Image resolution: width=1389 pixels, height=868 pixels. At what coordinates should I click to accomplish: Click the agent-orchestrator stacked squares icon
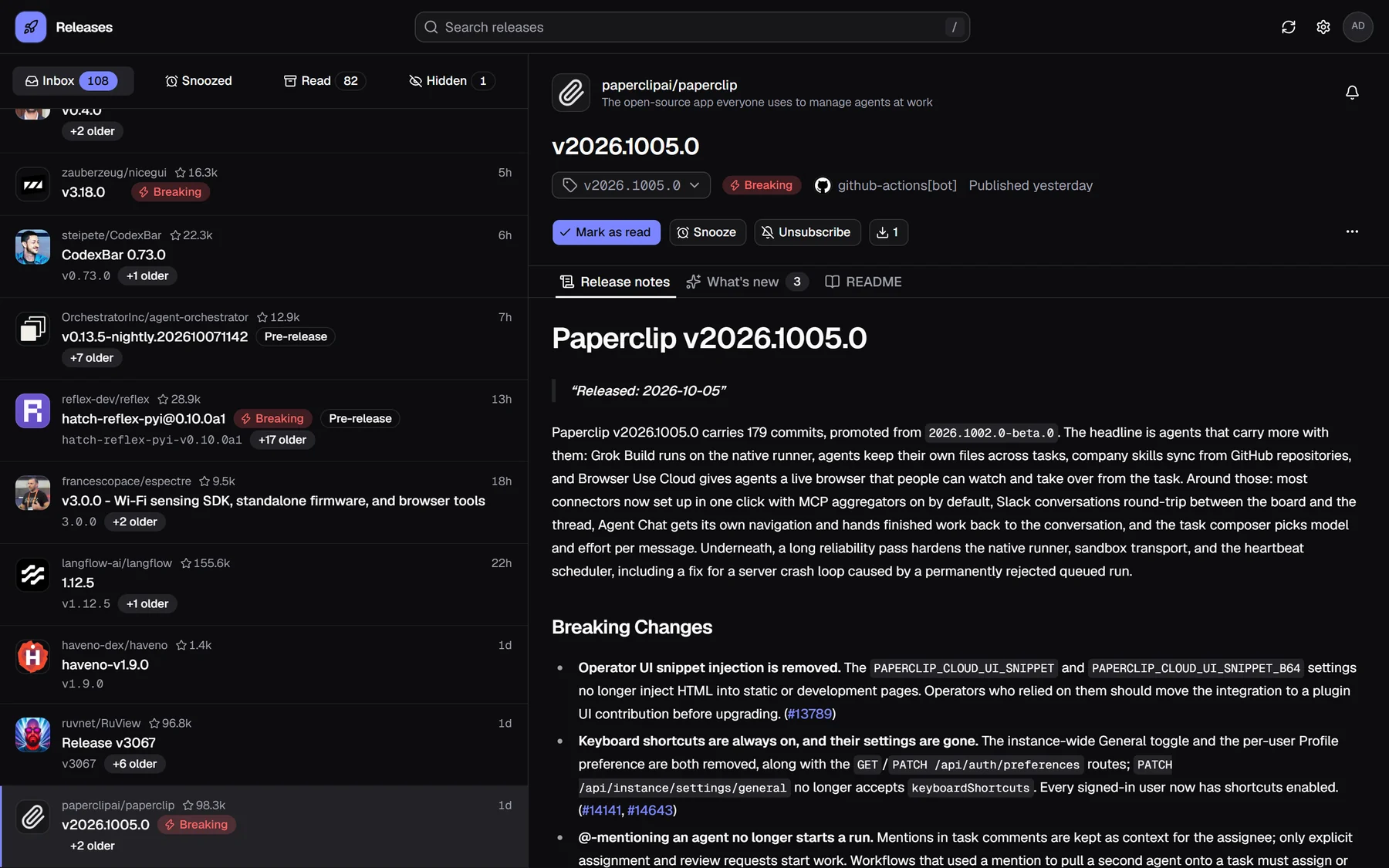pyautogui.click(x=32, y=329)
